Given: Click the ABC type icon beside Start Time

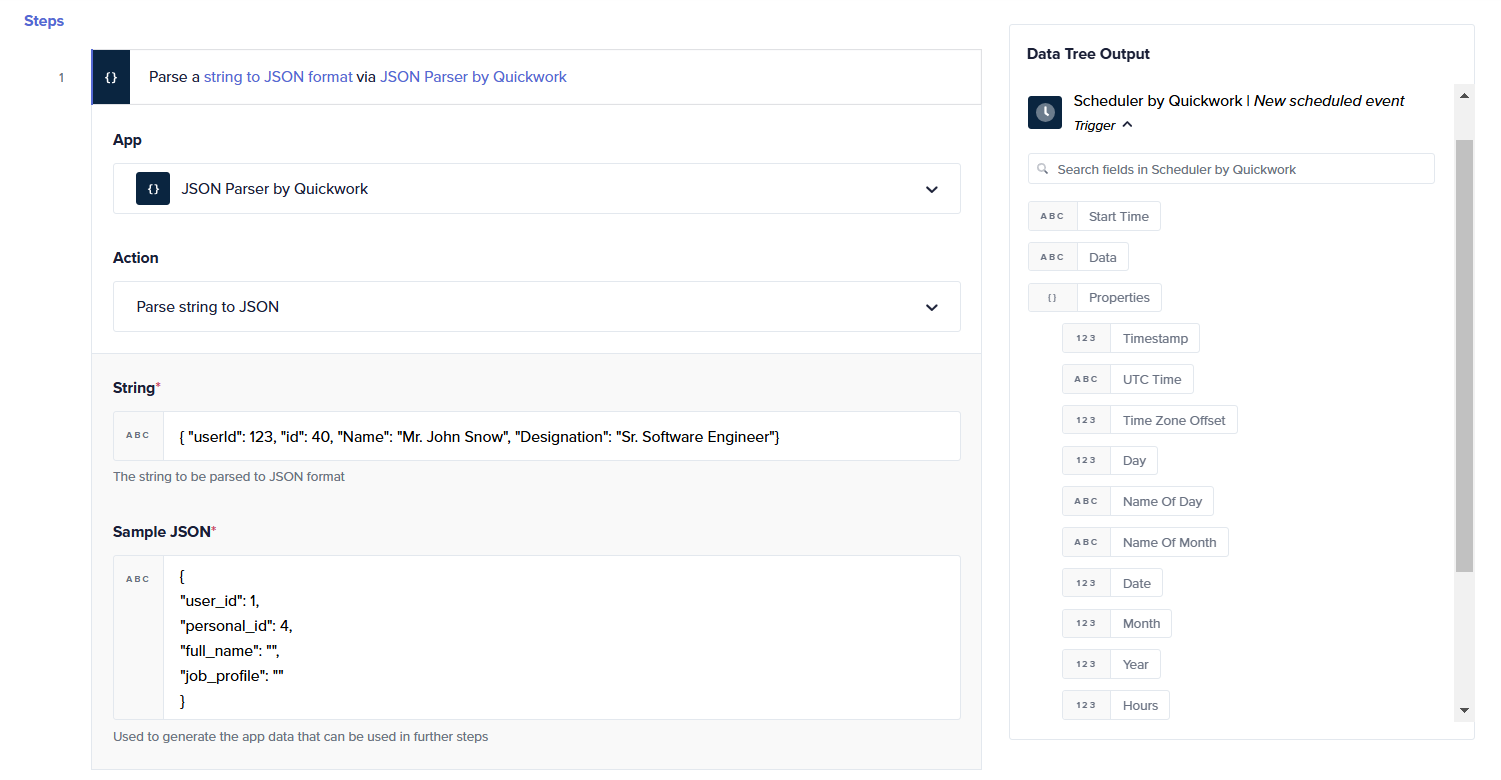Looking at the screenshot, I should click(x=1052, y=216).
